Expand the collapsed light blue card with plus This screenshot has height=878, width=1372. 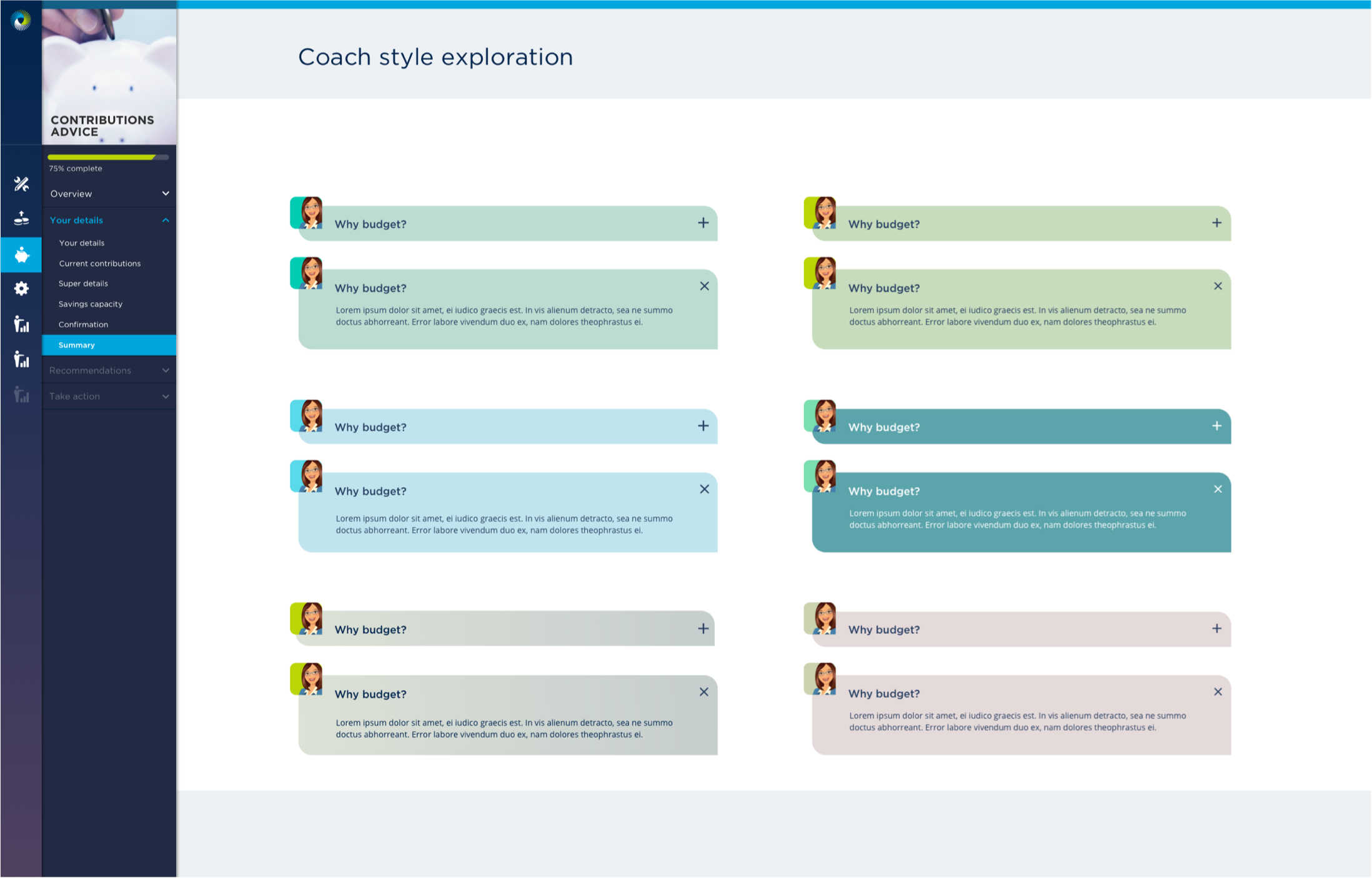(703, 426)
